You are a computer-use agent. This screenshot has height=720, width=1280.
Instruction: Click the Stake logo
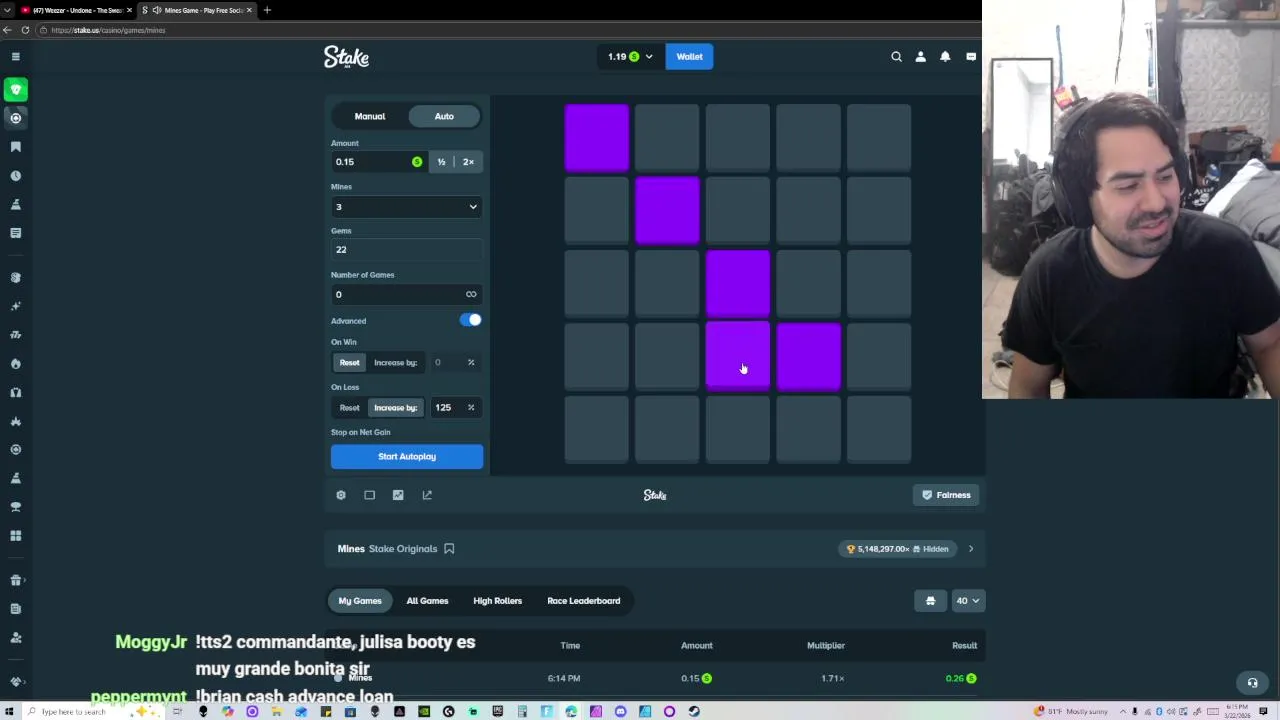[346, 57]
